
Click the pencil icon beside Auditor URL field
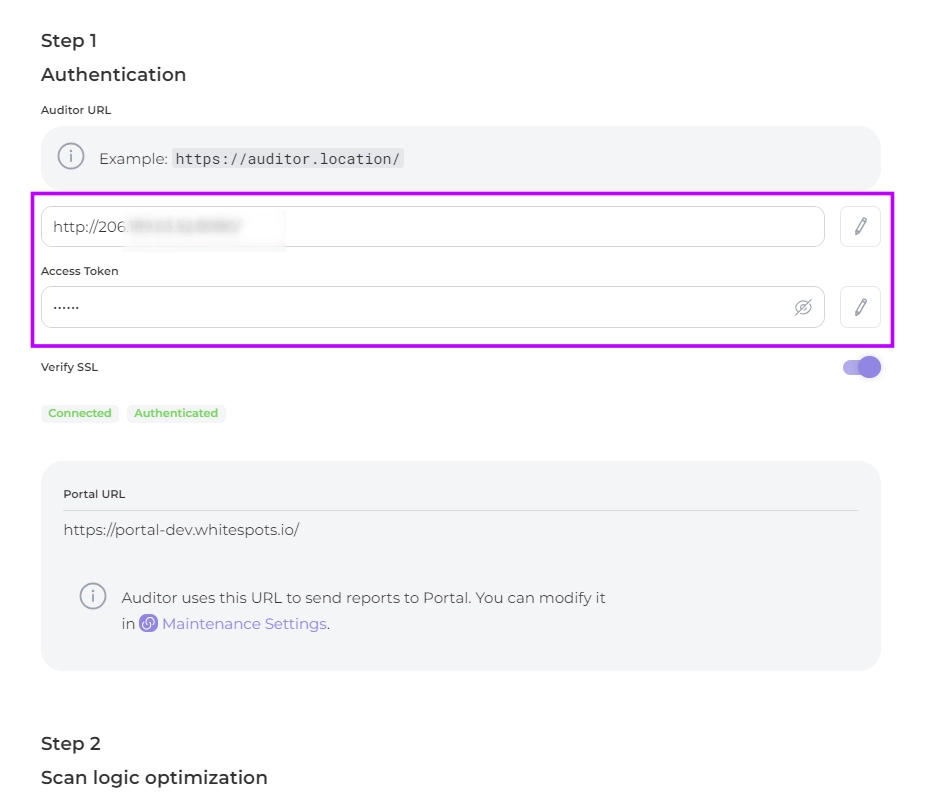tap(860, 227)
